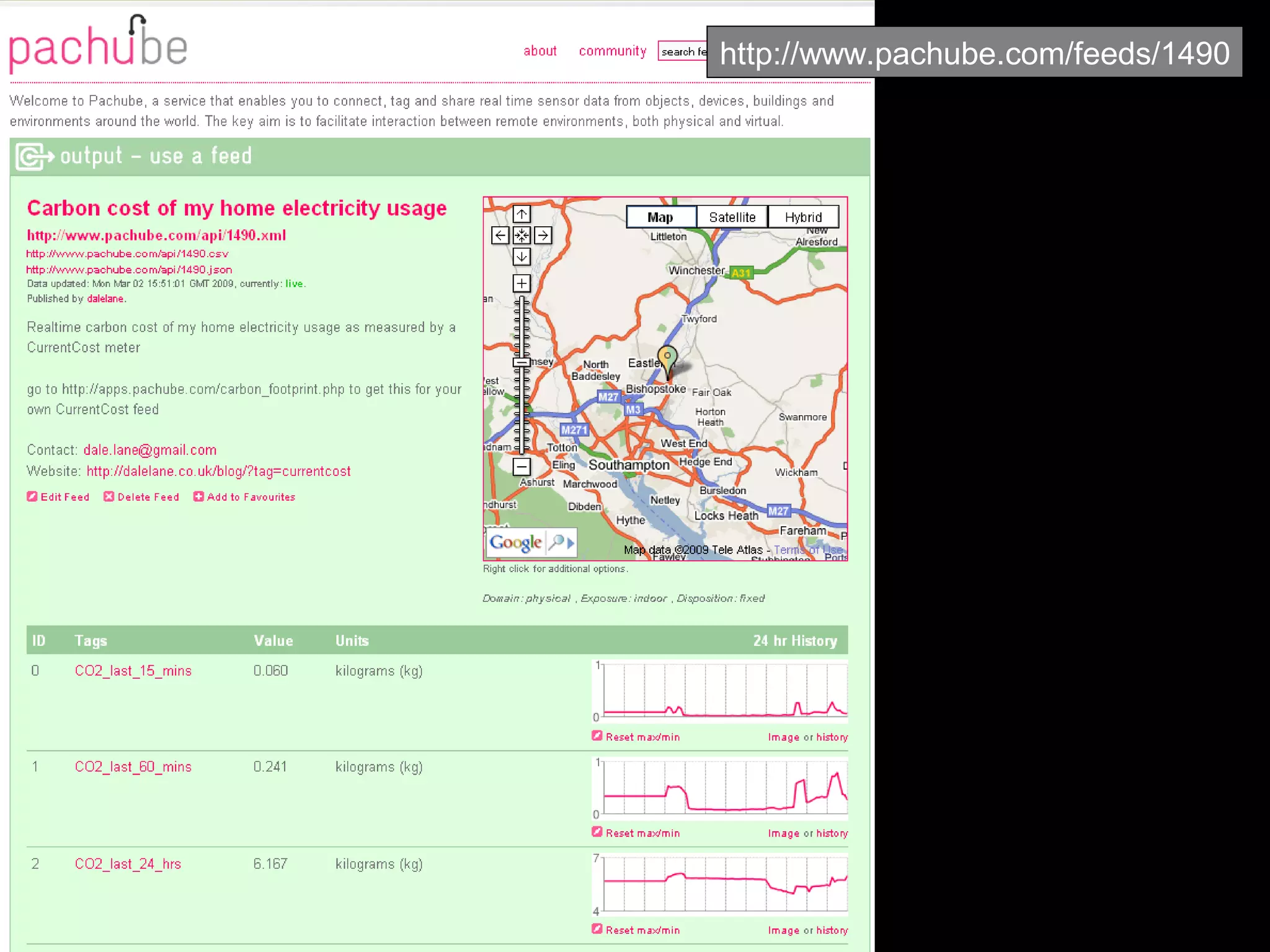This screenshot has width=1270, height=952.
Task: Click the Delete Feed link
Action: (148, 497)
